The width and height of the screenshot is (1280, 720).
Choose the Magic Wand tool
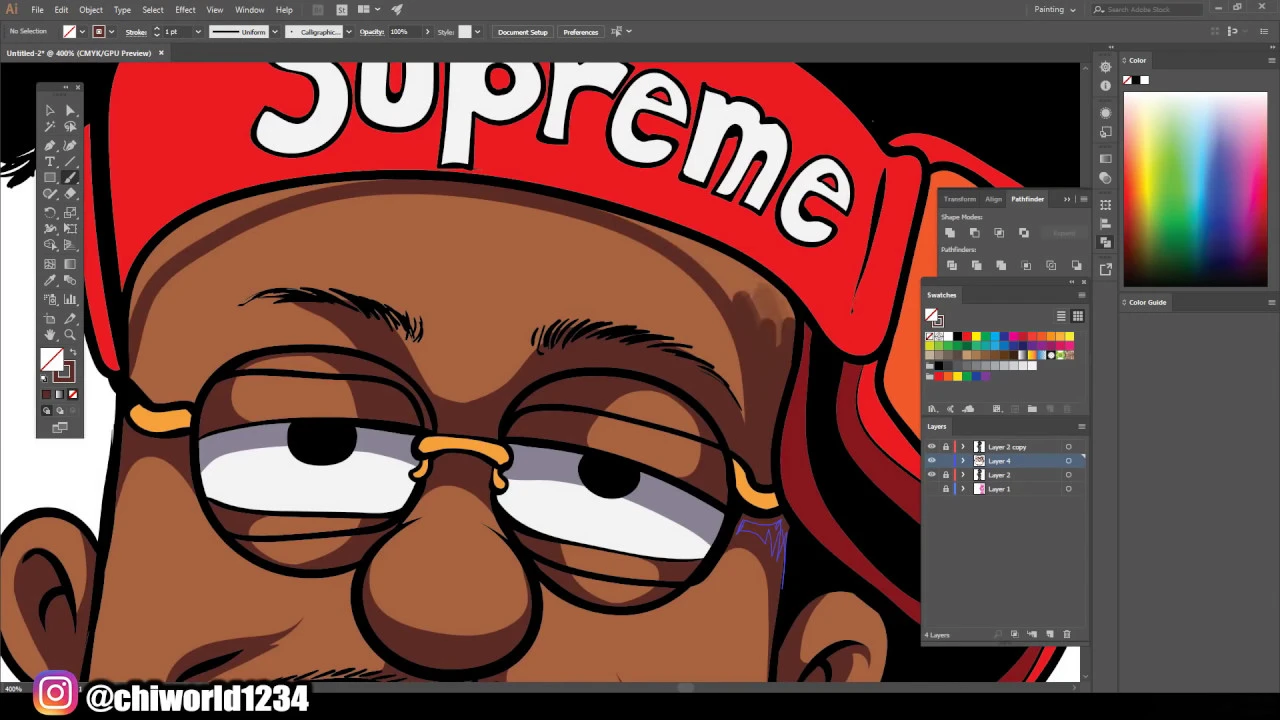point(50,127)
